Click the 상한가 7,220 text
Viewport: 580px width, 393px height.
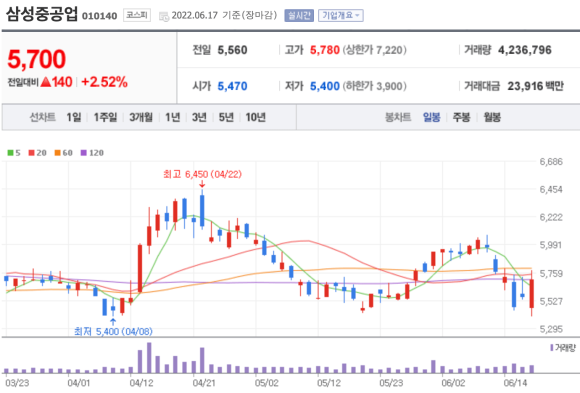[x=374, y=50]
